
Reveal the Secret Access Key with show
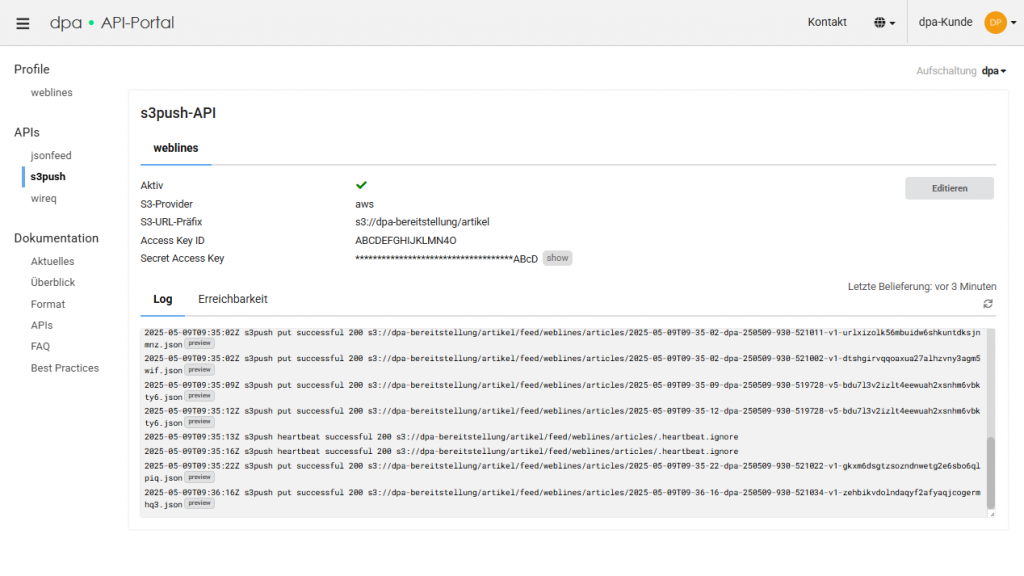coord(557,258)
